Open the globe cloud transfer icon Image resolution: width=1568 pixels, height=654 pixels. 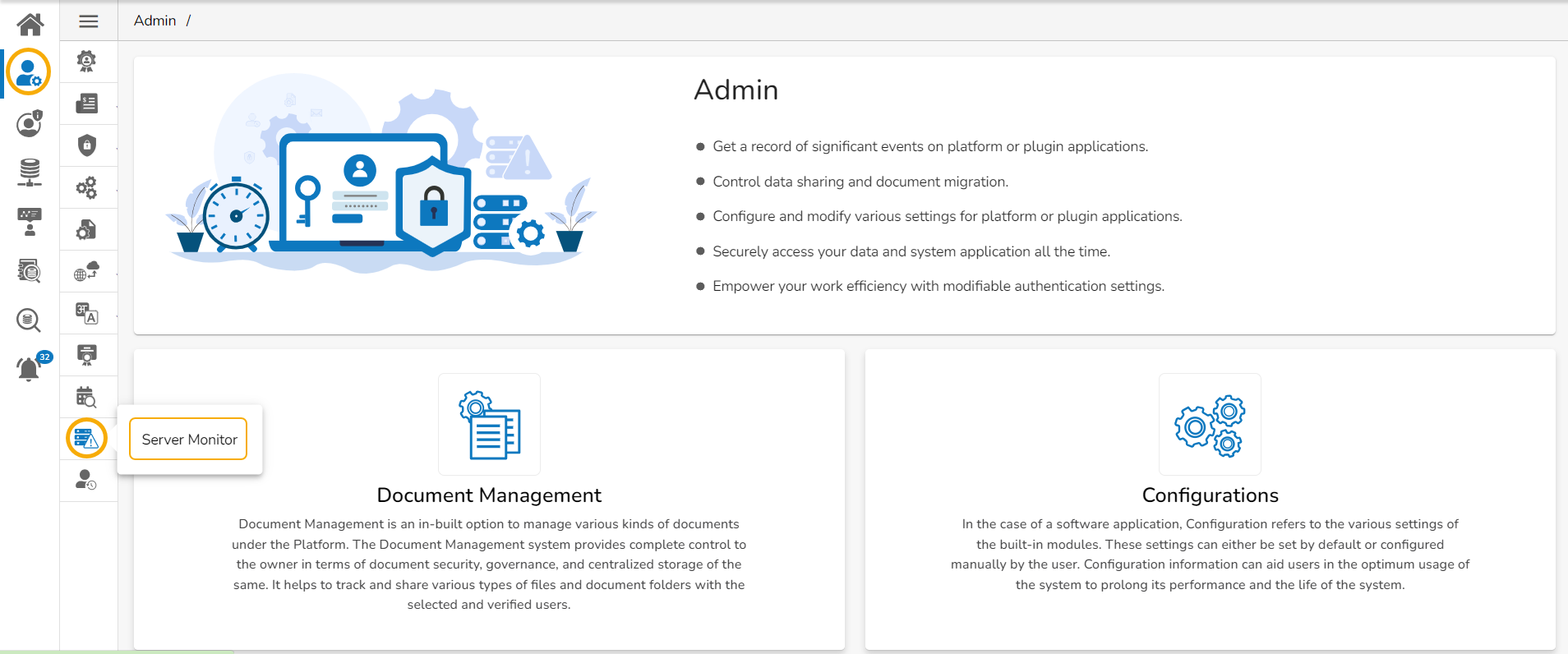tap(86, 271)
